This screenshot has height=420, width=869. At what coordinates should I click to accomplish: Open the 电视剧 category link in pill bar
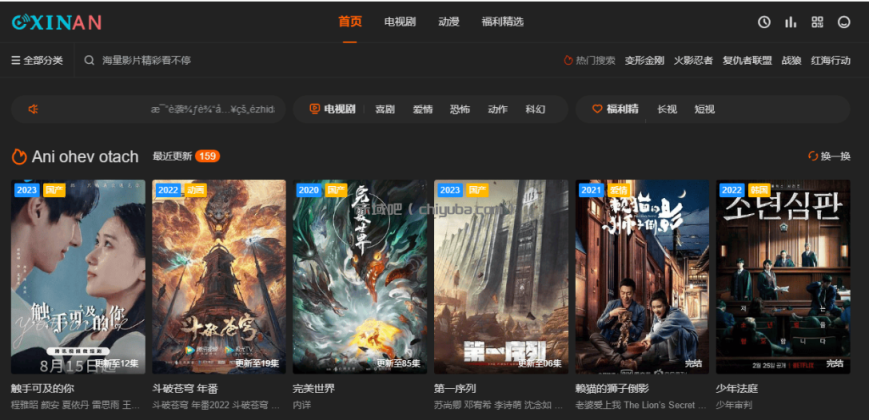[340, 109]
